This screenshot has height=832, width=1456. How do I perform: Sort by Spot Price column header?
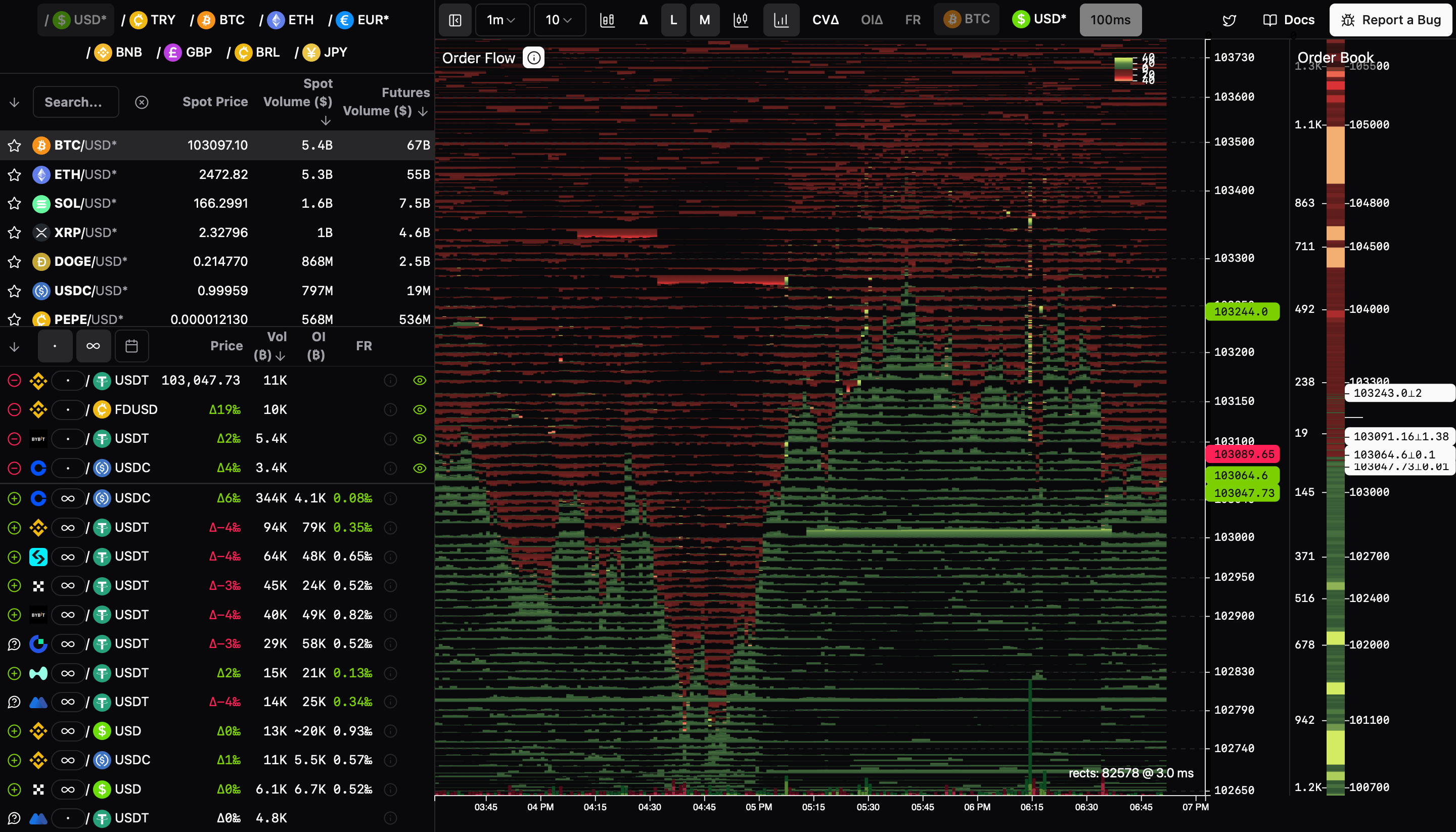click(215, 102)
